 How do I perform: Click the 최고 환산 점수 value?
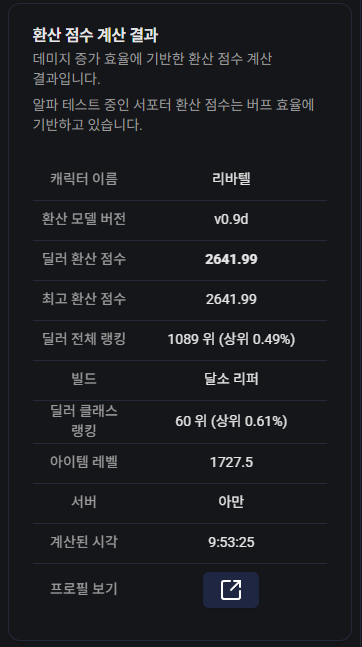[x=231, y=299]
